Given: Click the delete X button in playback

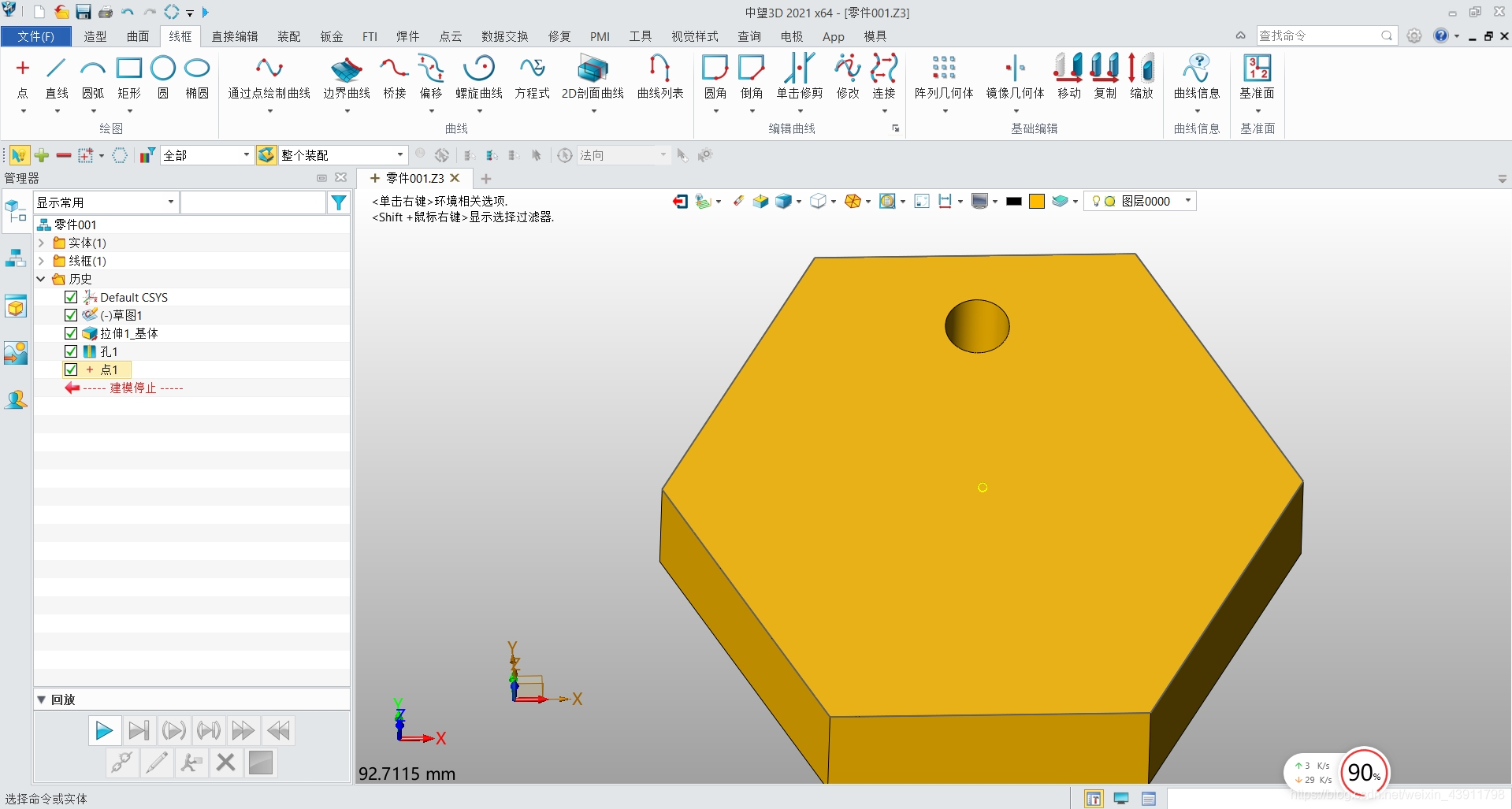Looking at the screenshot, I should coord(225,763).
